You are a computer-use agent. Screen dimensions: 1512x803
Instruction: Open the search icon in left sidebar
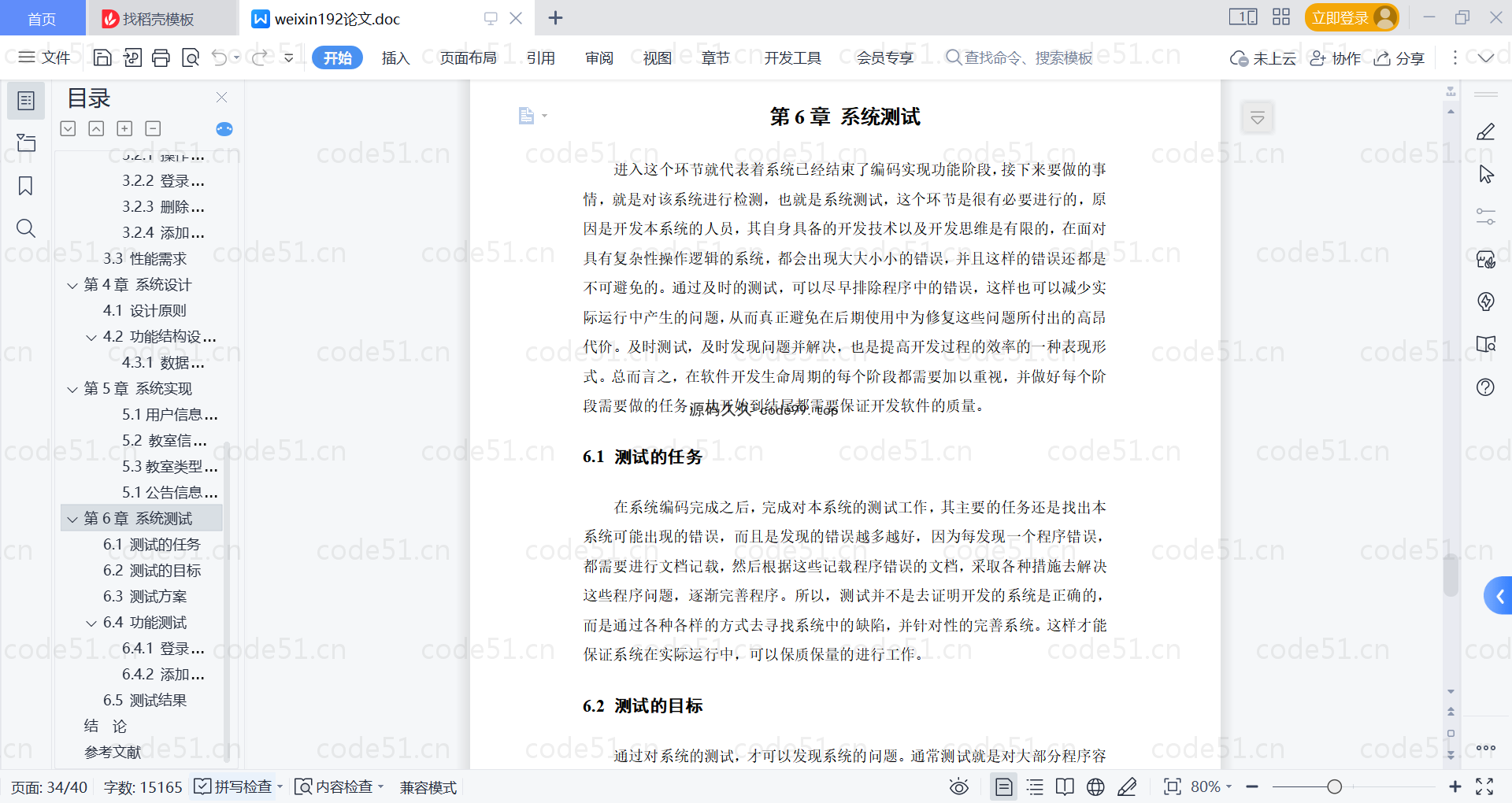pos(26,228)
